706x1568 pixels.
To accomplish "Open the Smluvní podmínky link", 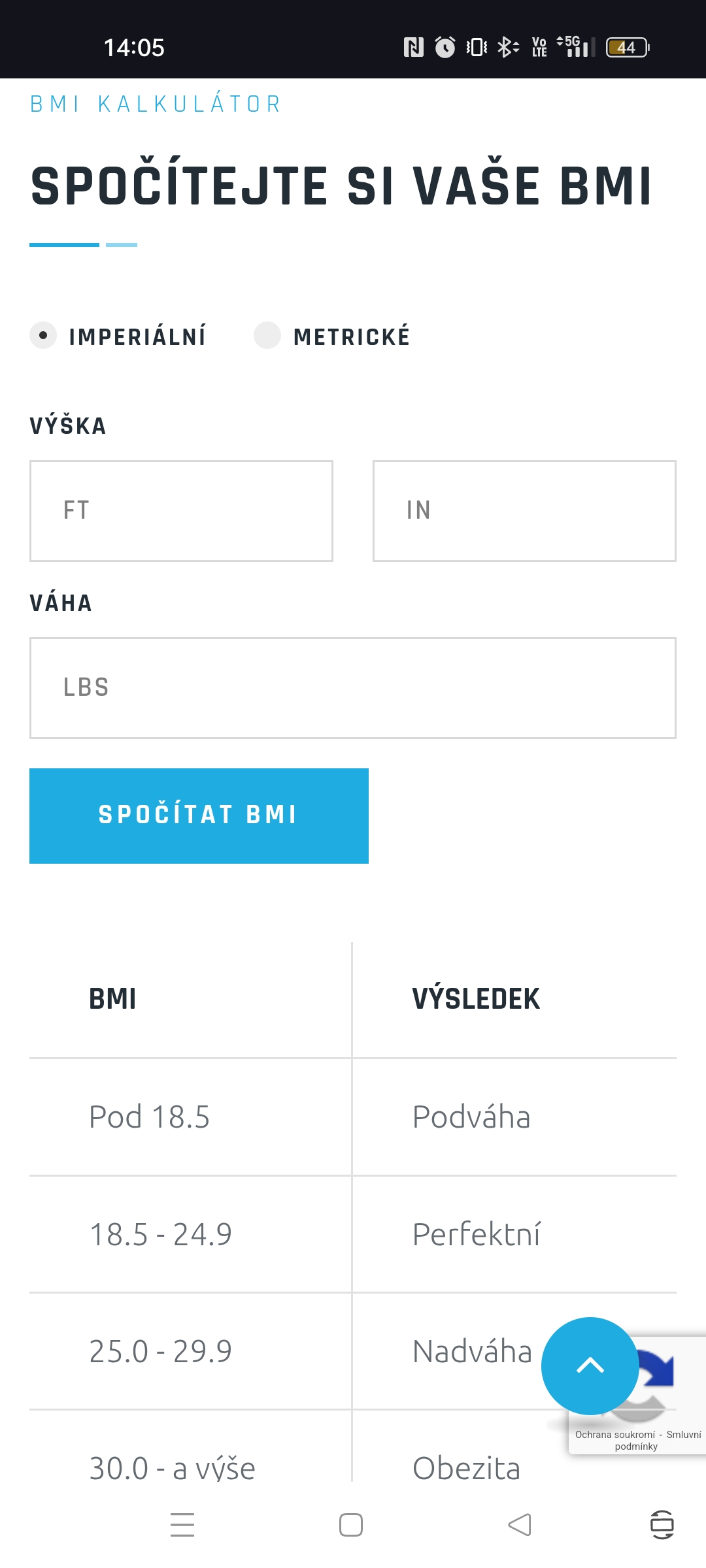I will (x=658, y=1441).
